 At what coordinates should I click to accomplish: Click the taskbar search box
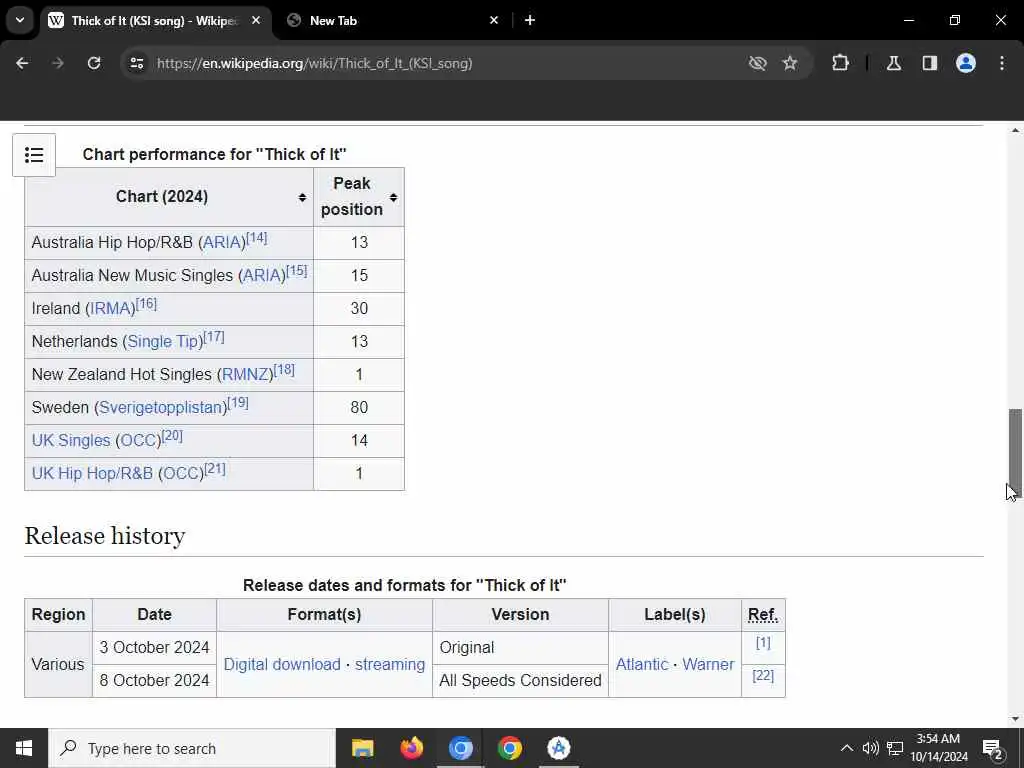click(x=192, y=748)
